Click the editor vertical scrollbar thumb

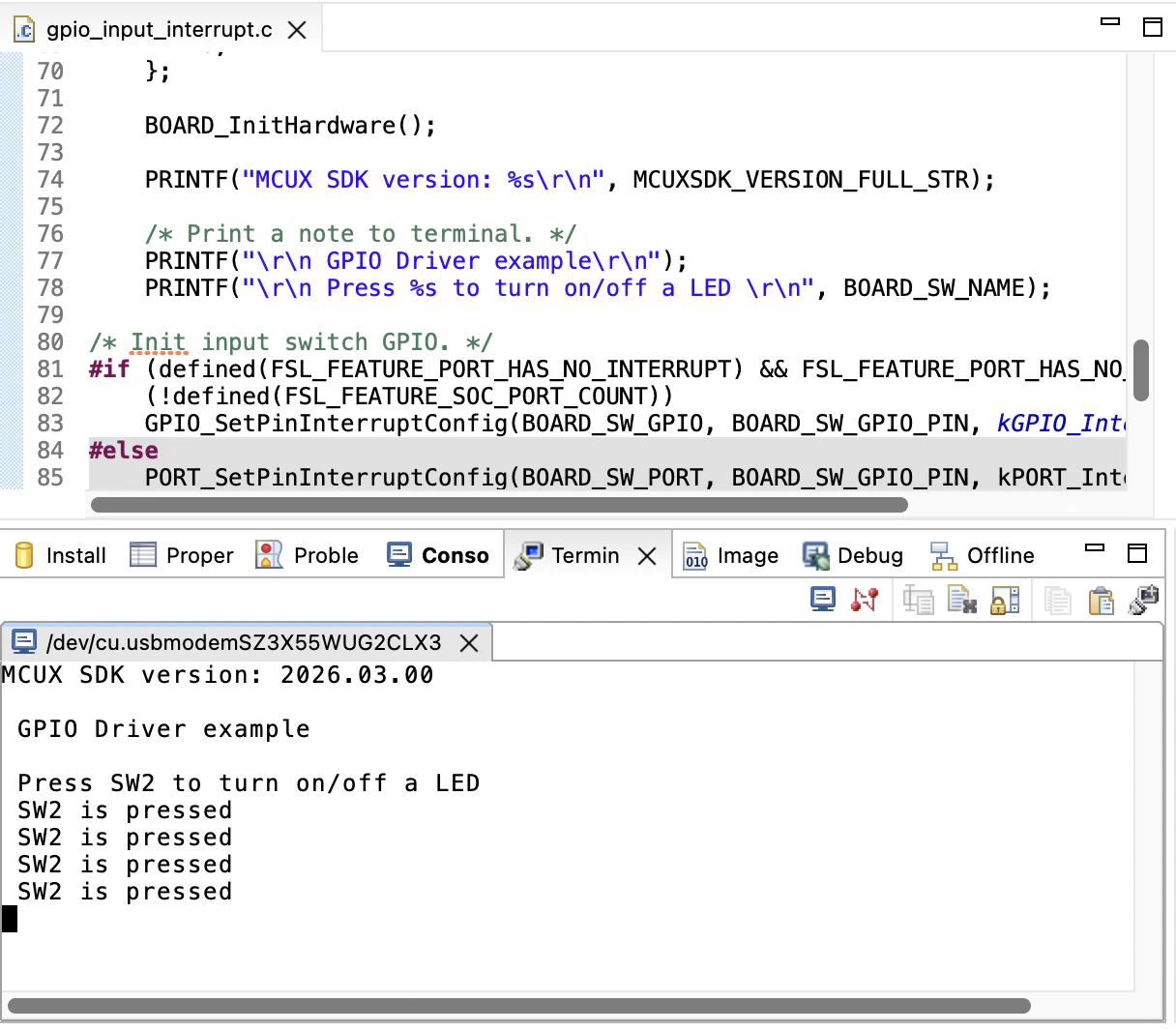click(x=1141, y=369)
